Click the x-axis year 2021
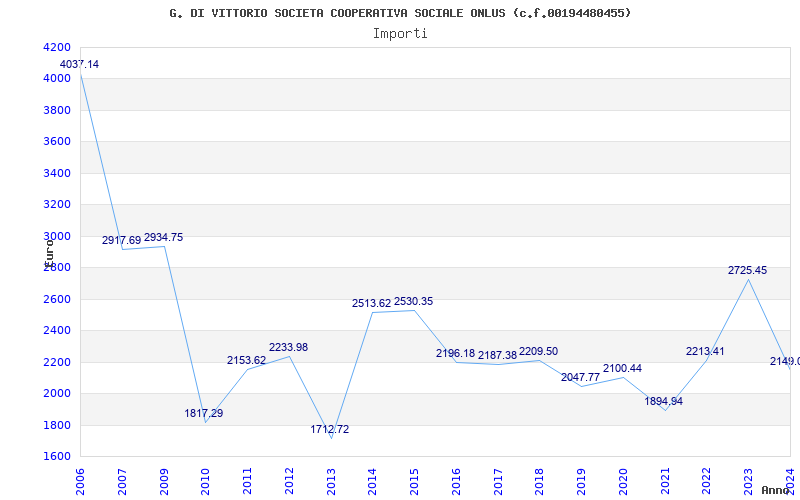The image size is (800, 500). pyautogui.click(x=665, y=482)
